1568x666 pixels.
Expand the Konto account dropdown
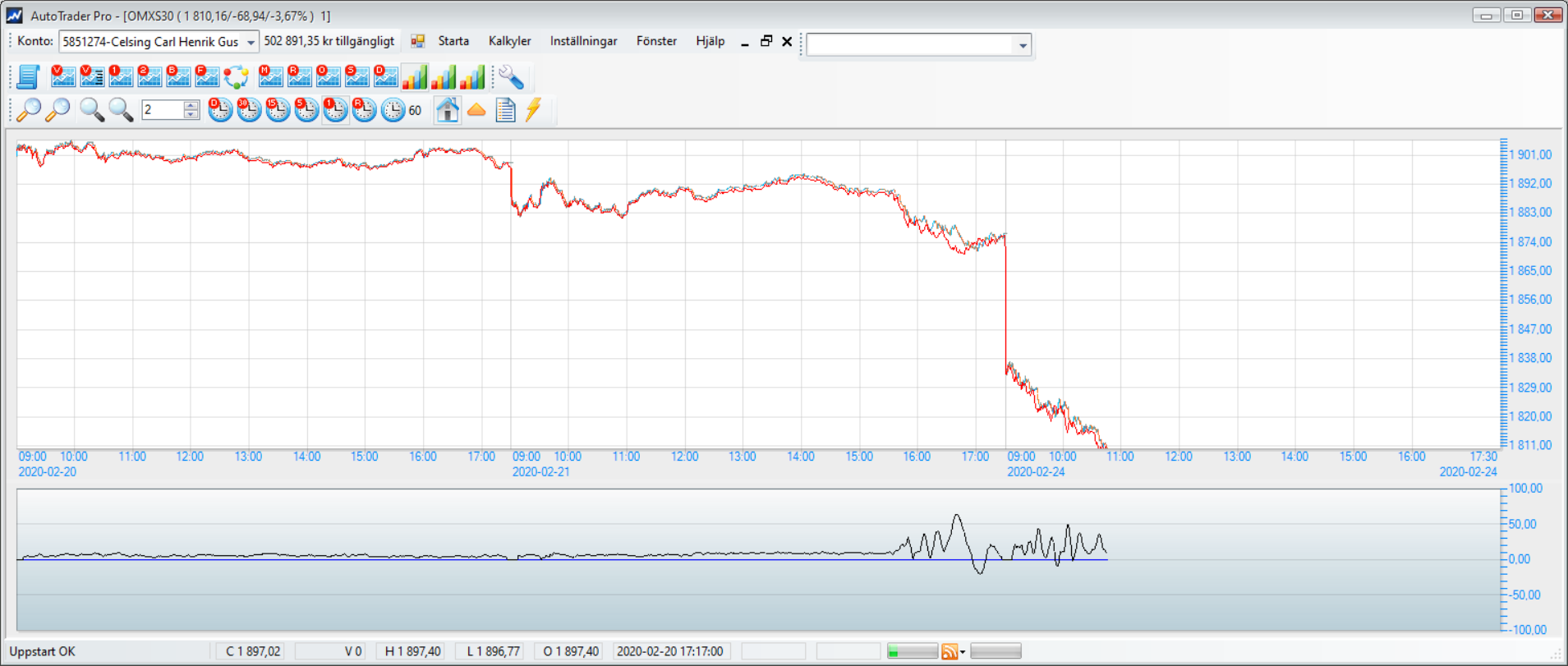251,42
